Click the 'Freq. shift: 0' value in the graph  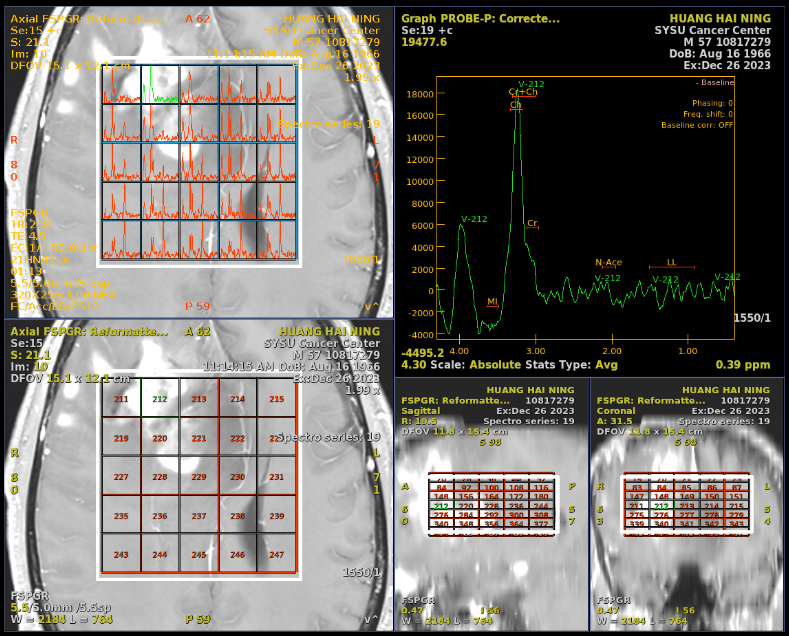(708, 114)
